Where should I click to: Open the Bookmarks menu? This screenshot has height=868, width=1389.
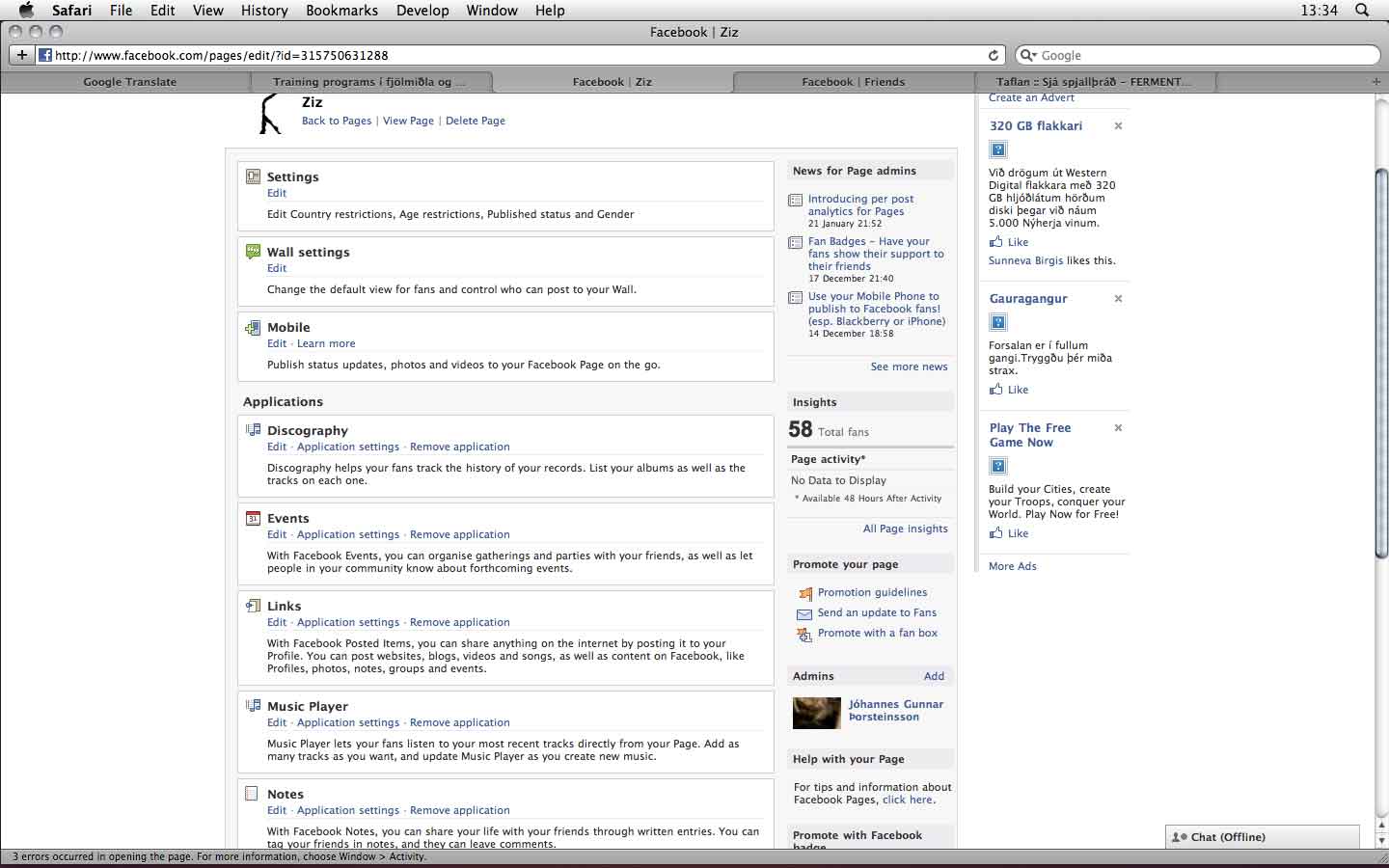click(342, 10)
